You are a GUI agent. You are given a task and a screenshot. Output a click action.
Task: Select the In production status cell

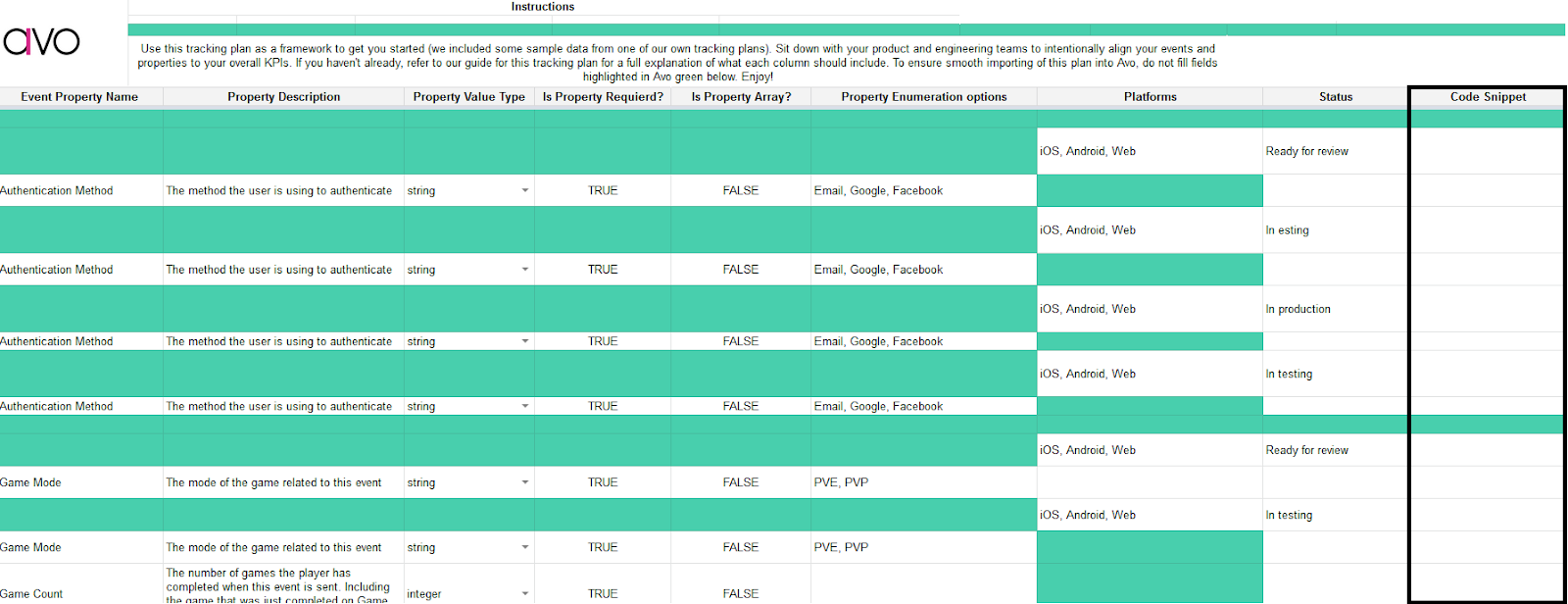[1336, 309]
